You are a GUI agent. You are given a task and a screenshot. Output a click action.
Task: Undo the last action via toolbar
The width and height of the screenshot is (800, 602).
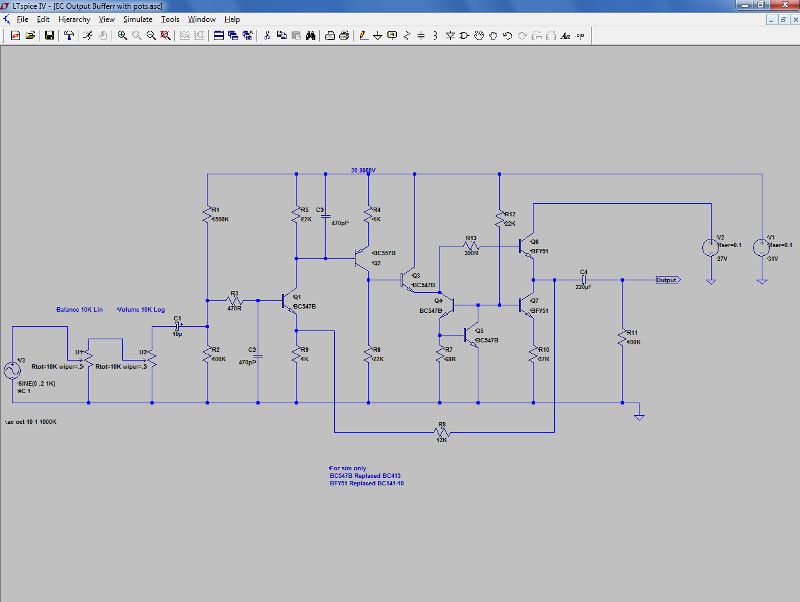coord(507,36)
